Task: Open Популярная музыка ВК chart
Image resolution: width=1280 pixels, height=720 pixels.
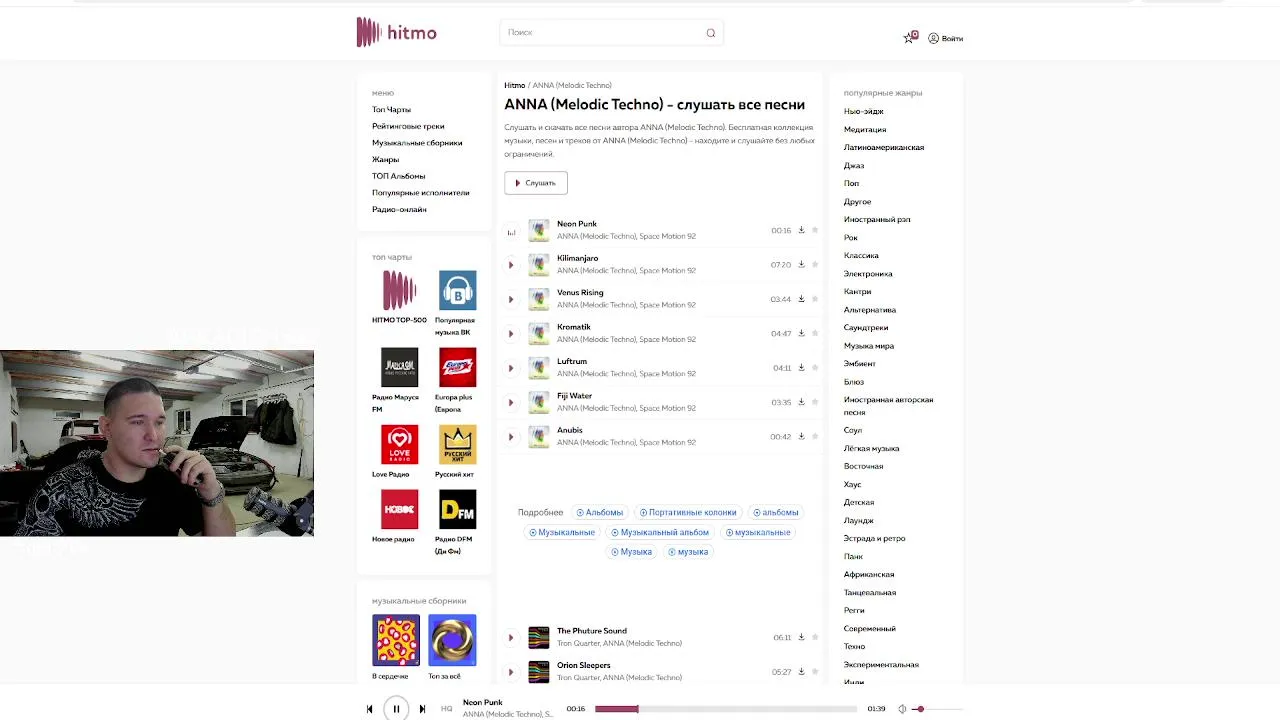Action: tap(458, 290)
